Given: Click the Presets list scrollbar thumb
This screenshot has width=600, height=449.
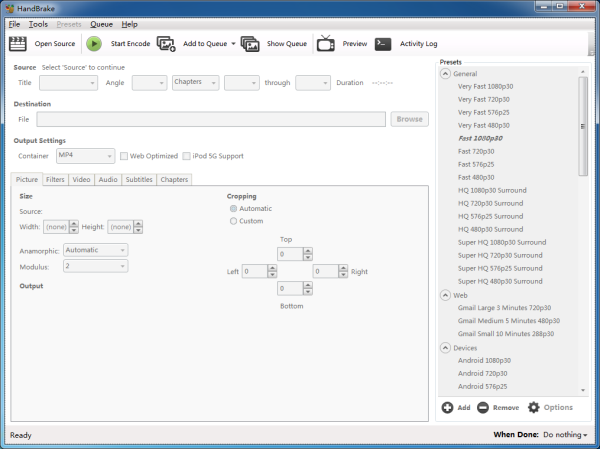Looking at the screenshot, I should tap(583, 126).
